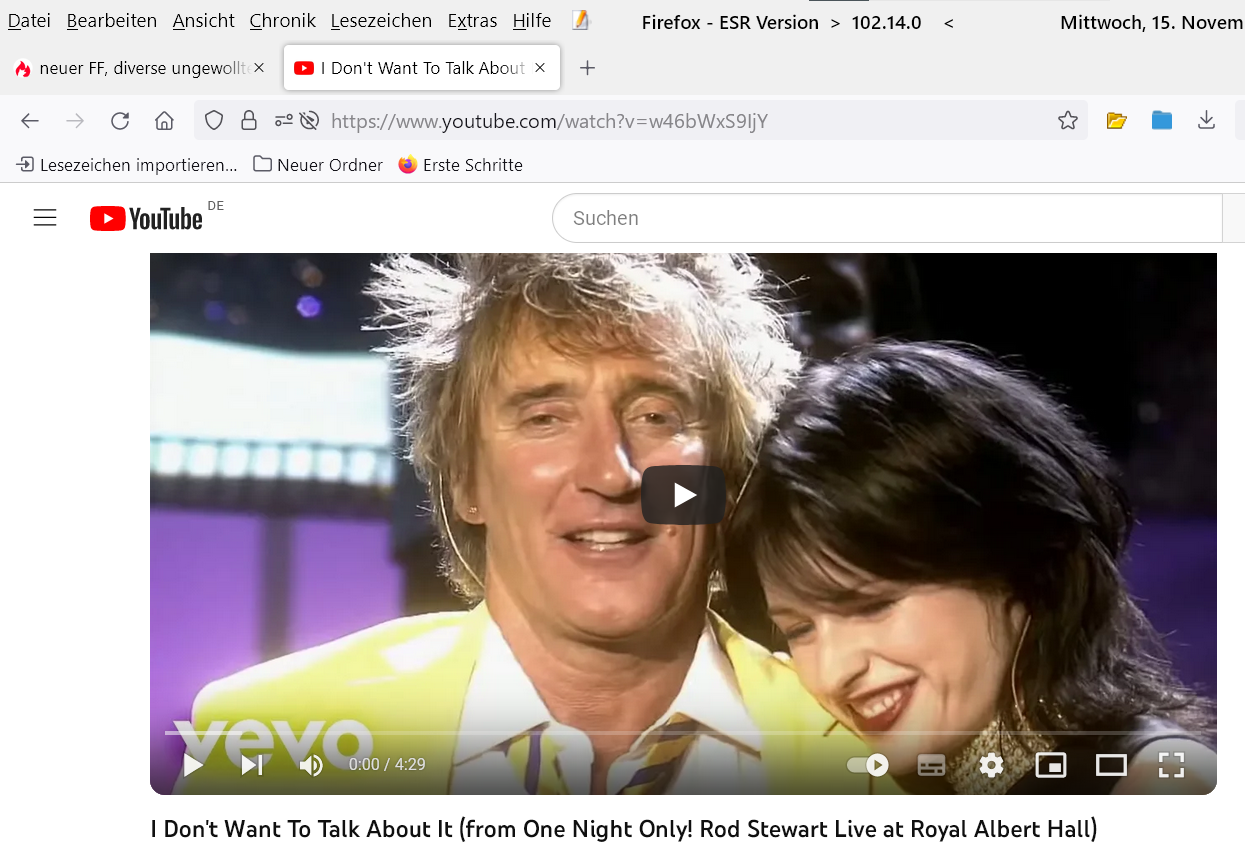This screenshot has width=1245, height=853.
Task: Click the yellow open folder toolbar icon
Action: pos(1117,121)
